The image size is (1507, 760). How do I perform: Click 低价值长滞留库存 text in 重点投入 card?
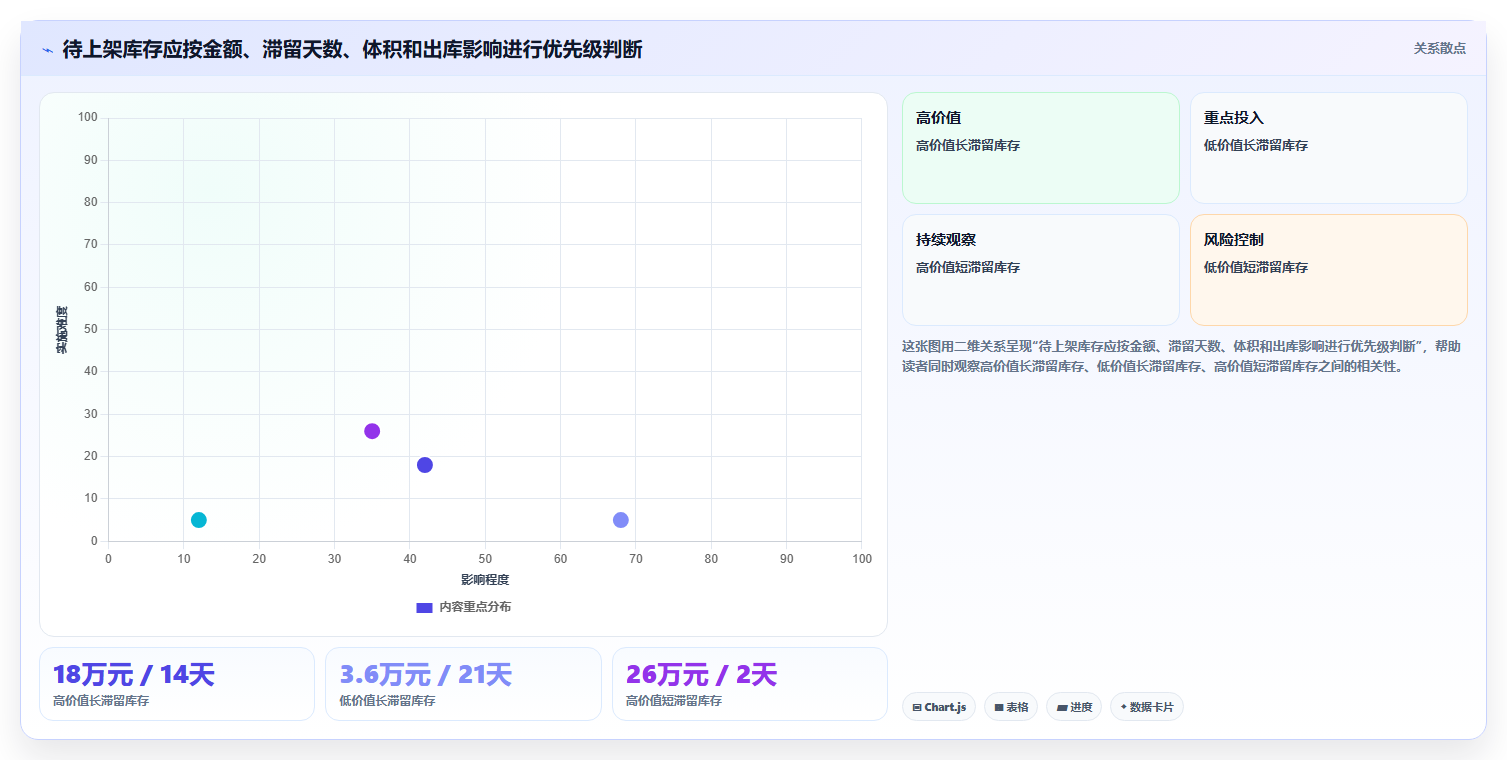pyautogui.click(x=1256, y=146)
